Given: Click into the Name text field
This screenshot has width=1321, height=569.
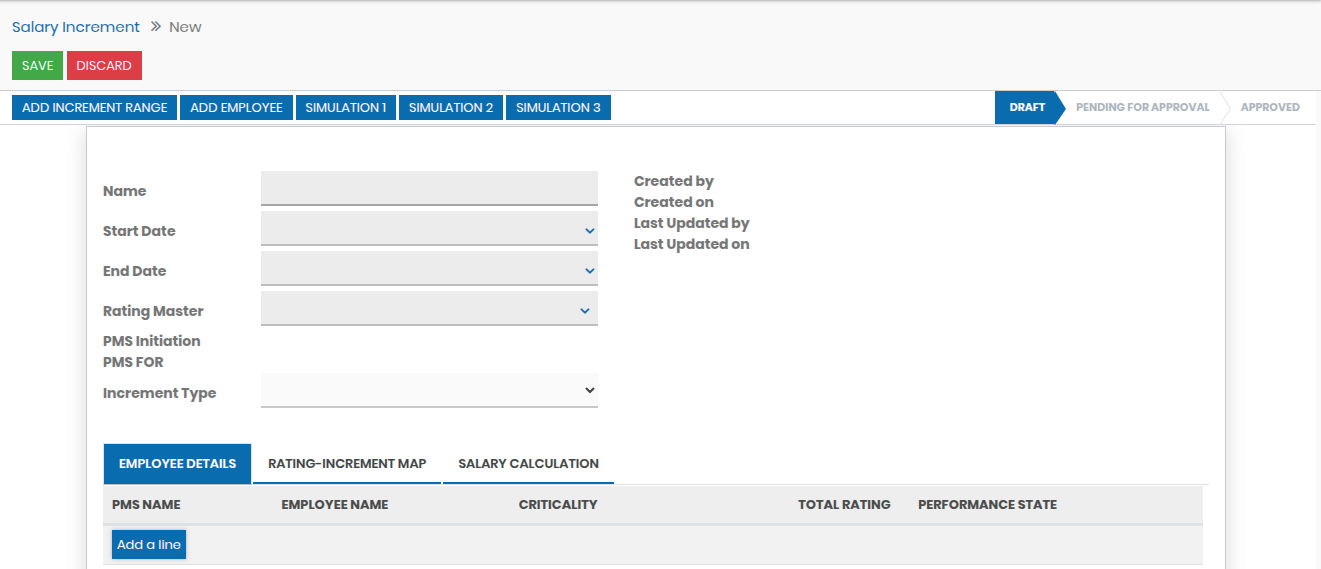Looking at the screenshot, I should [429, 189].
